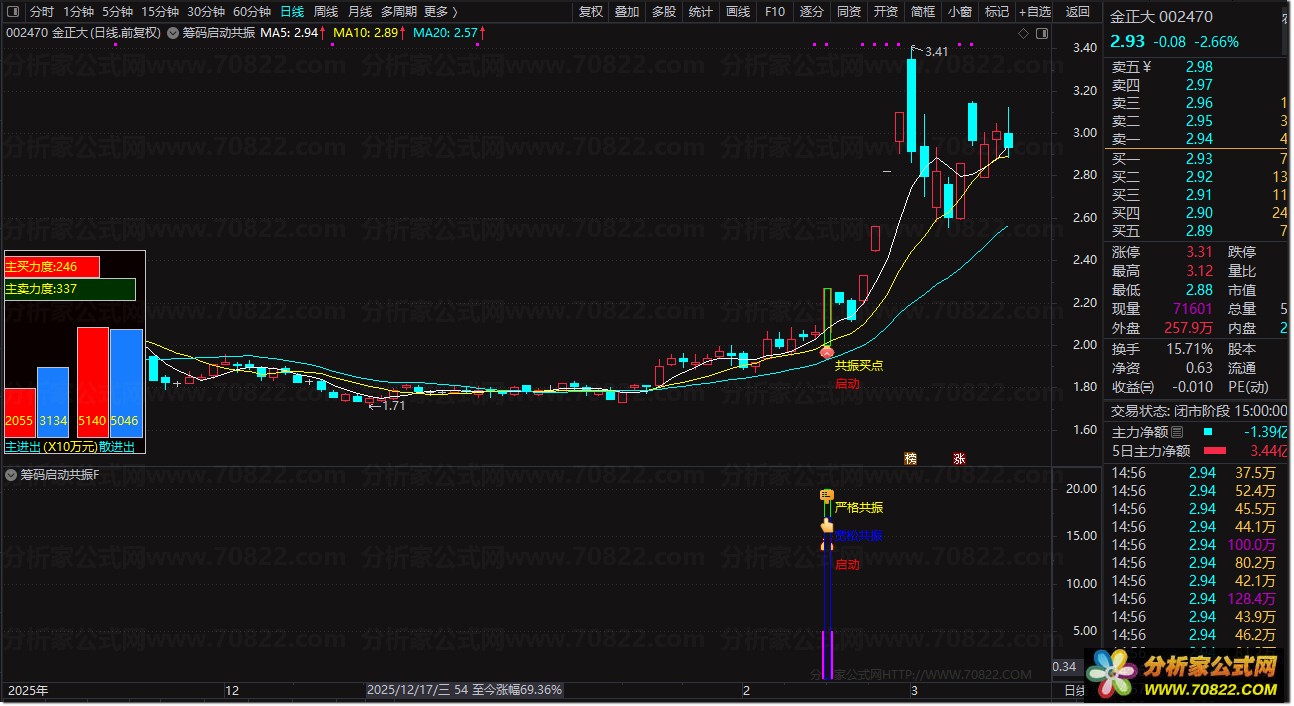Open 逐分 tick details

tap(812, 12)
